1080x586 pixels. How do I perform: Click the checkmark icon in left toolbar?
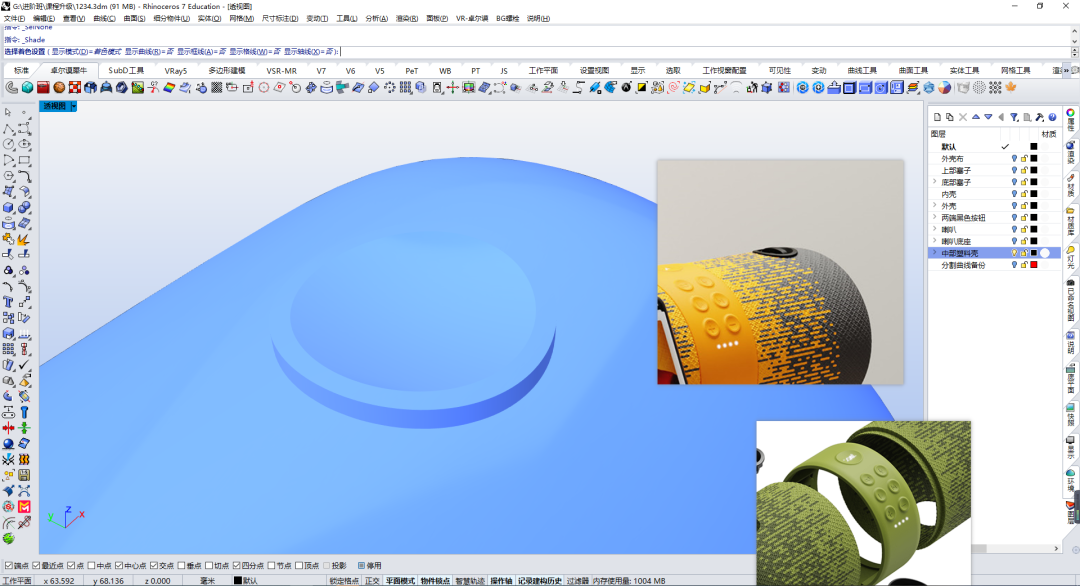point(24,364)
